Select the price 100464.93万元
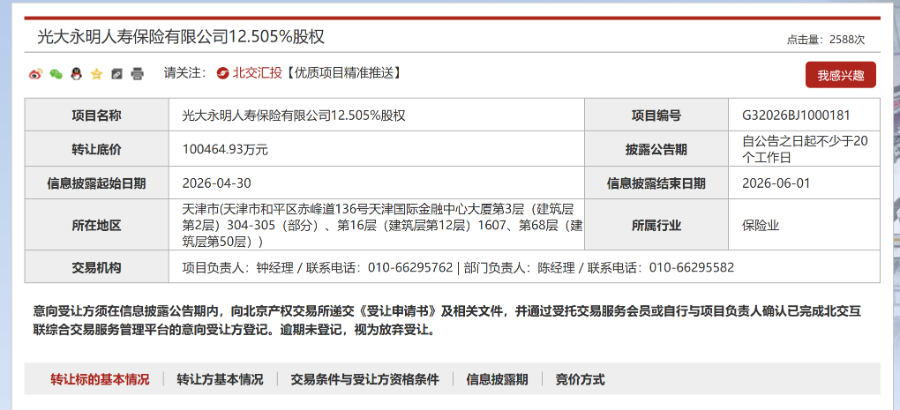This screenshot has width=900, height=410. [225, 149]
